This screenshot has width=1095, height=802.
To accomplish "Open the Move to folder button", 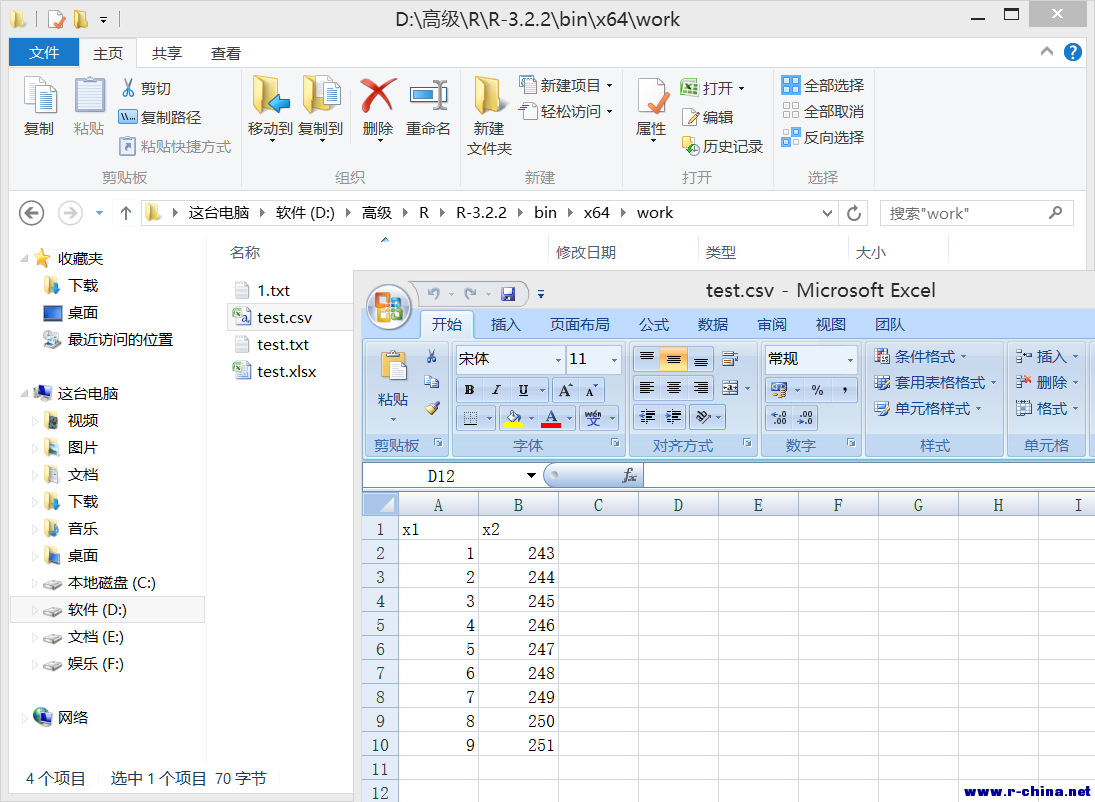I will [x=270, y=107].
